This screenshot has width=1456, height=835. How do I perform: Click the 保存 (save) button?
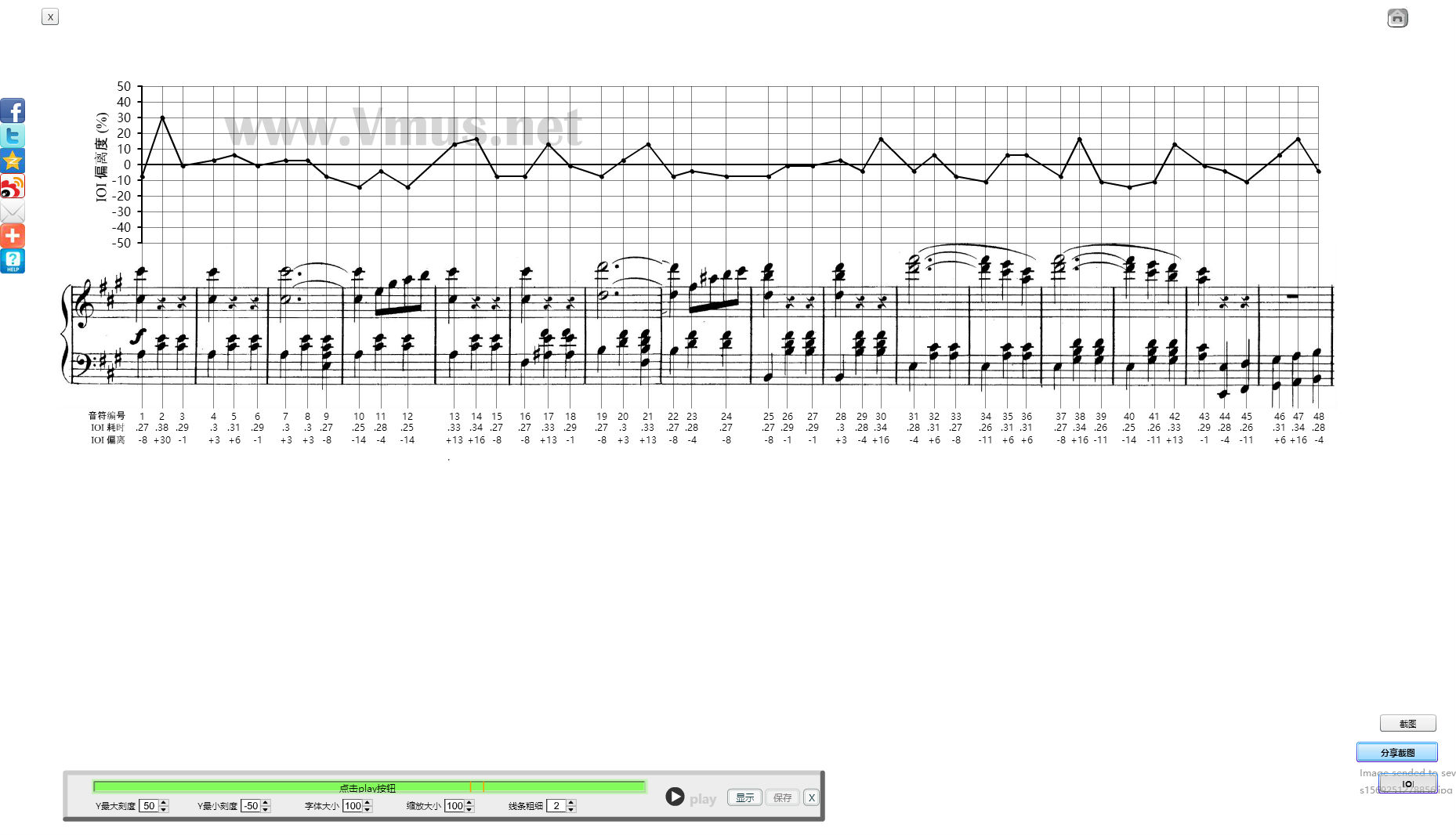tap(782, 797)
